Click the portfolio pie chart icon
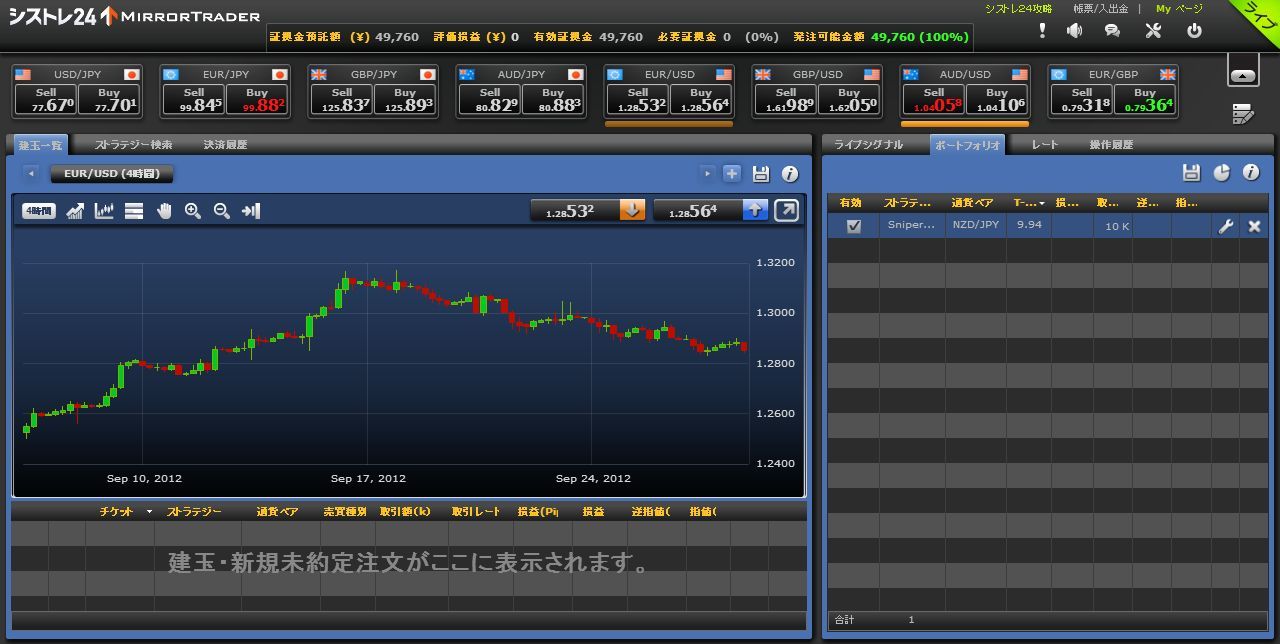1280x644 pixels. 1221,173
